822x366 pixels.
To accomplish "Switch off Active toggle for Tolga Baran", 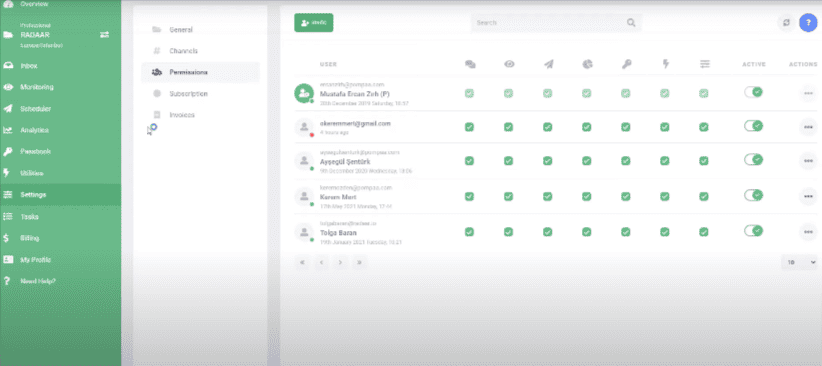I will [x=753, y=231].
